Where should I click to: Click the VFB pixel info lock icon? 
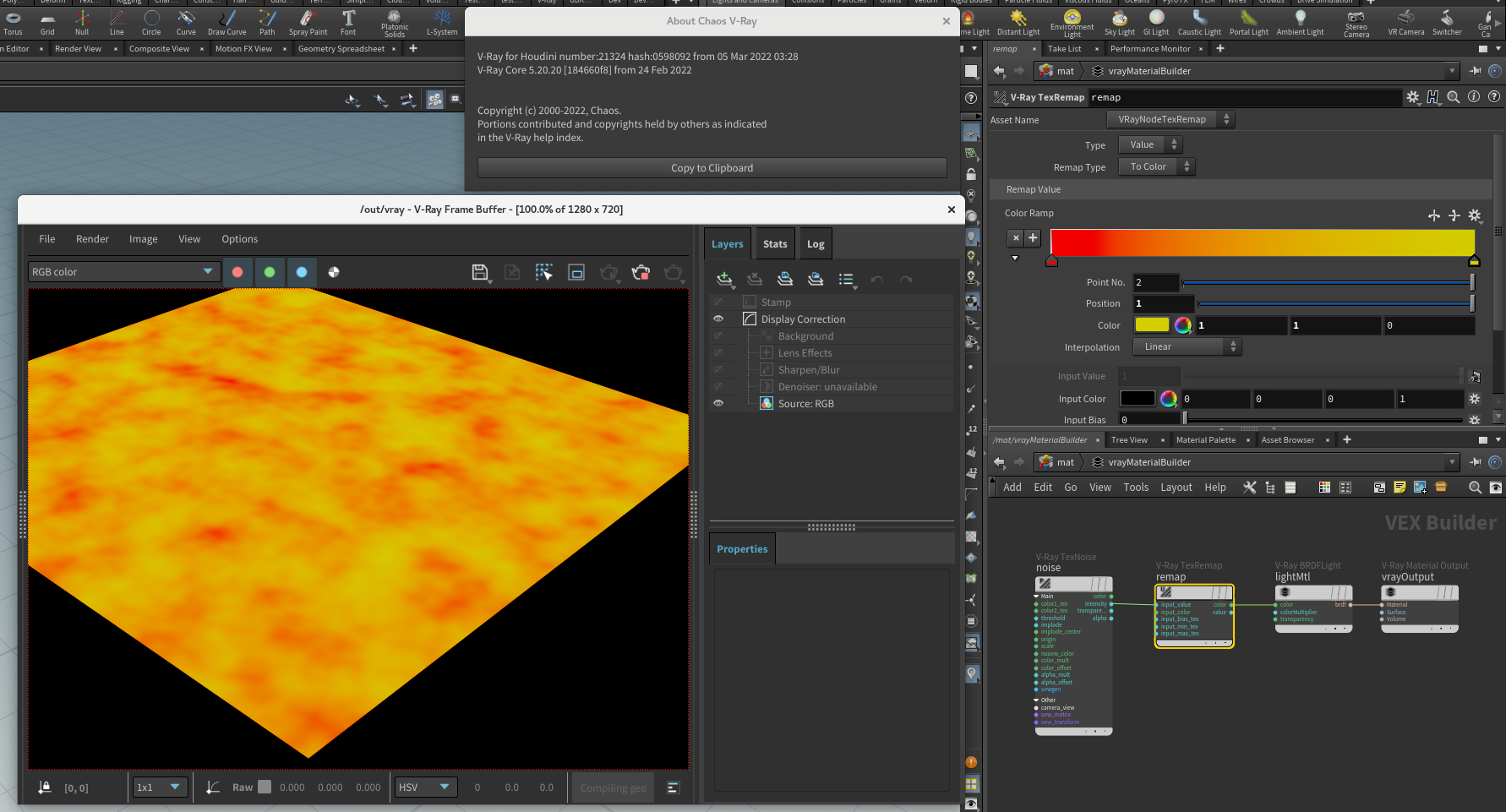(45, 787)
